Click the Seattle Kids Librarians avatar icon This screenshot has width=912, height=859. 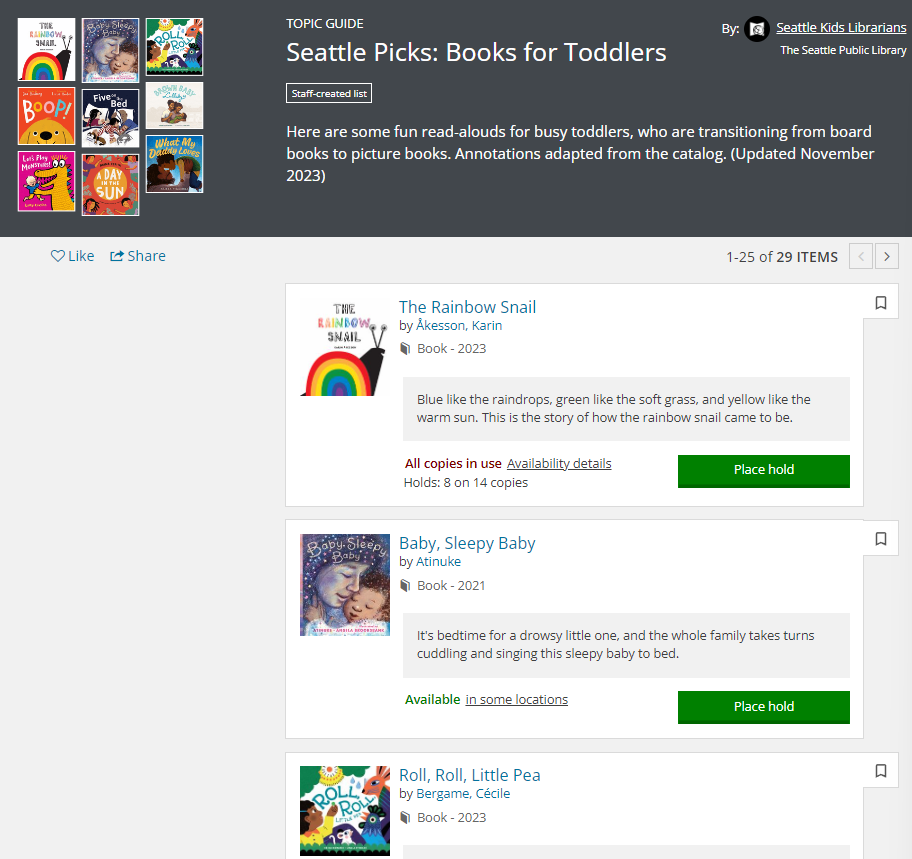click(757, 29)
